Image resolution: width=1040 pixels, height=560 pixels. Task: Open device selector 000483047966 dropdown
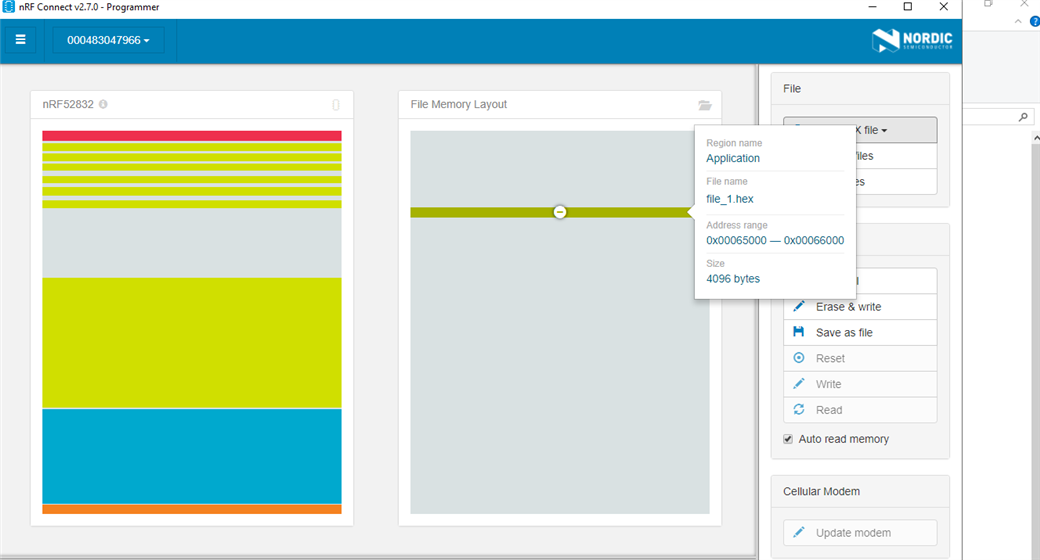coord(108,40)
